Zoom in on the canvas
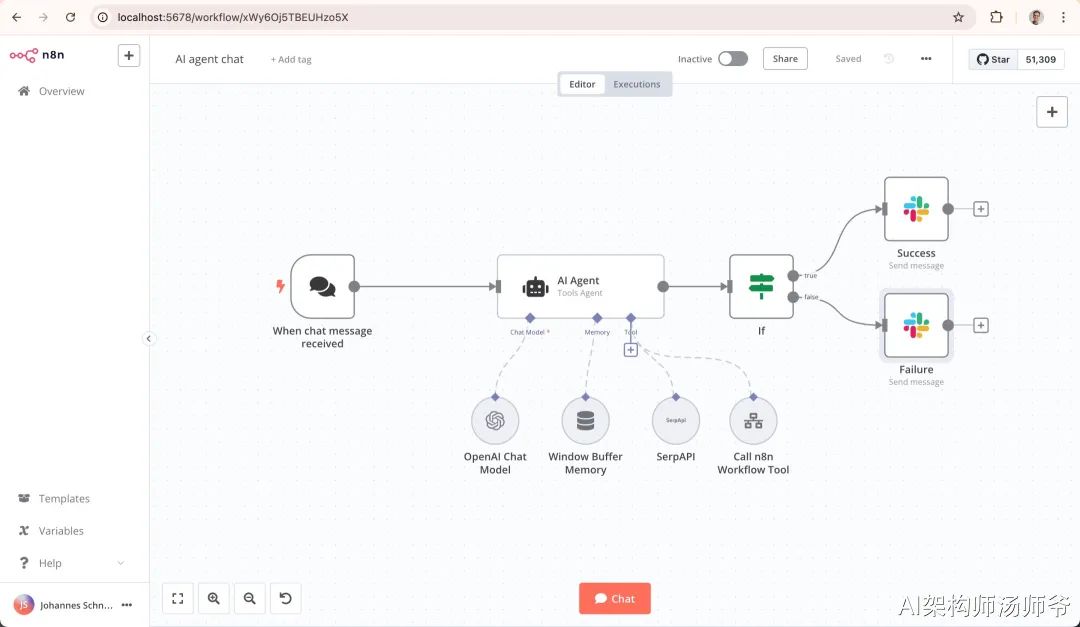 click(214, 598)
